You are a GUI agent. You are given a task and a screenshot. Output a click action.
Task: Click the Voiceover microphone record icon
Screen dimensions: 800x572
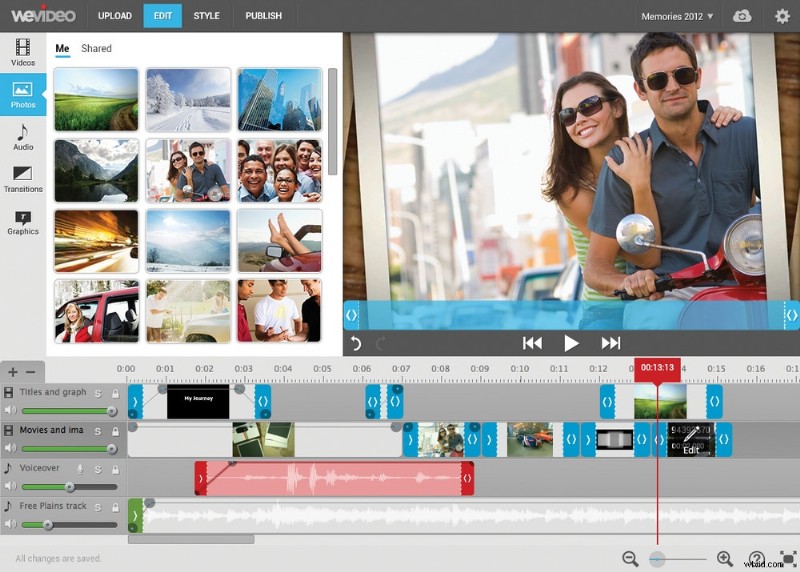(80, 469)
